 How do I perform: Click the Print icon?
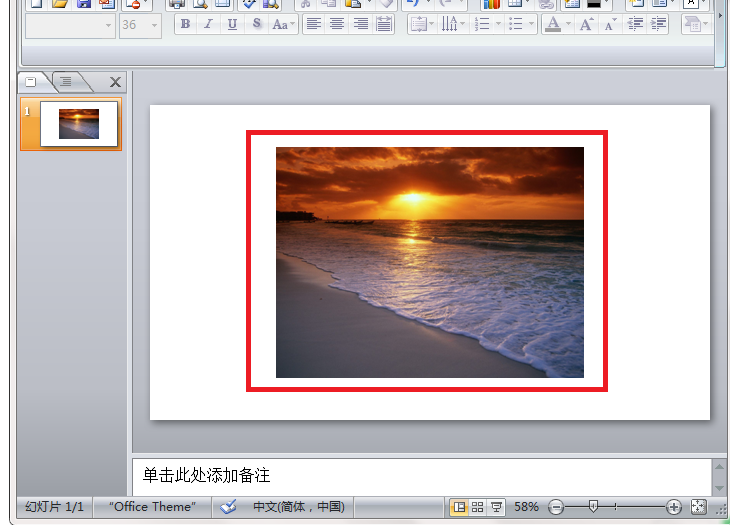pos(177,4)
